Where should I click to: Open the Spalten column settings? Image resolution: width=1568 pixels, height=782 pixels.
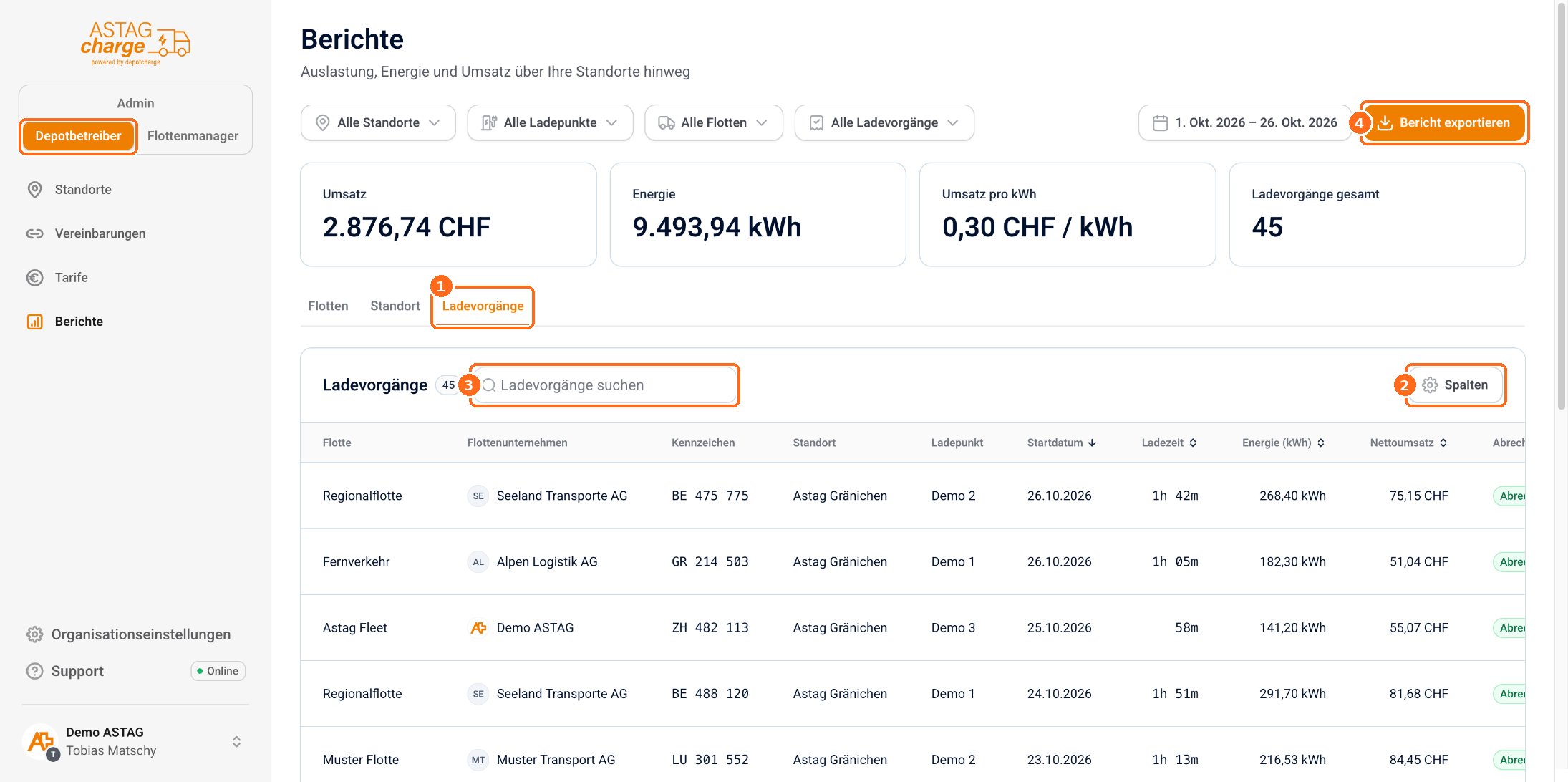(x=1455, y=385)
